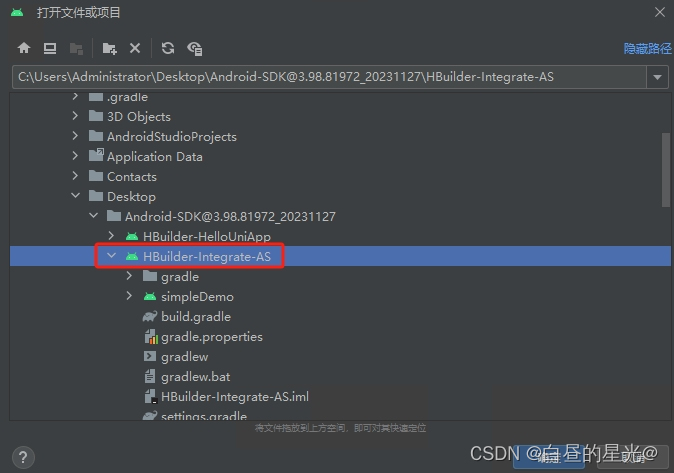
Task: Expand the .gradle folder
Action: (x=75, y=96)
